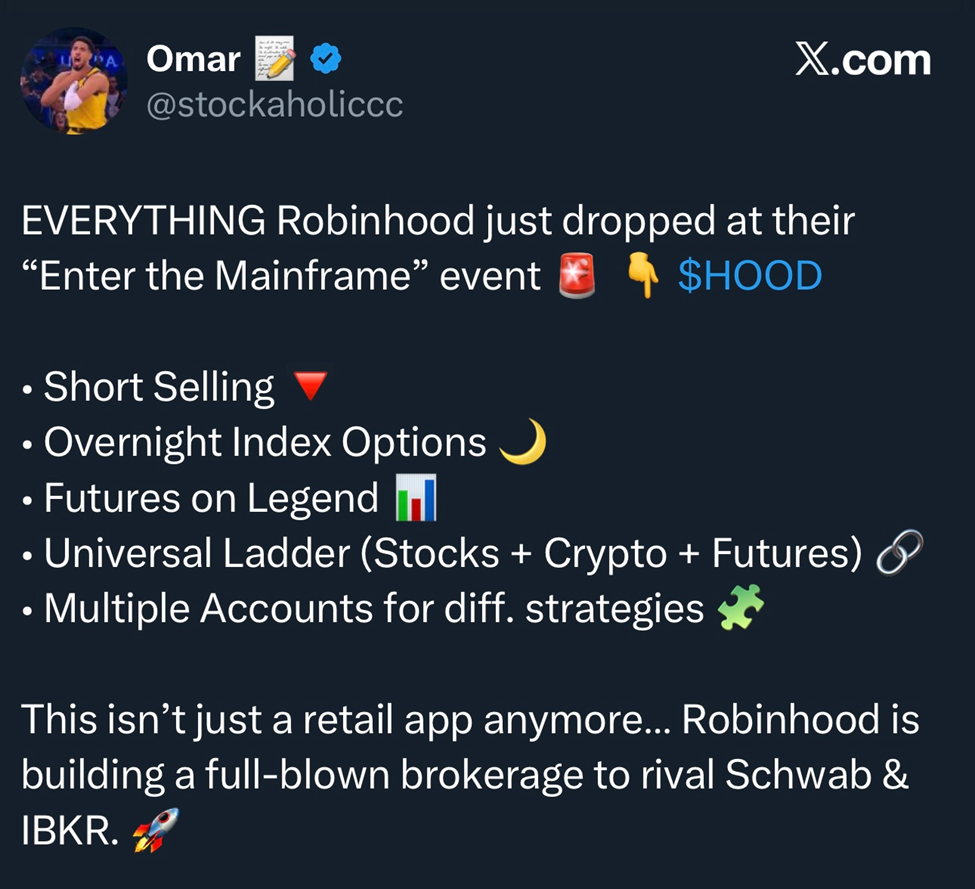Click the chain link emoji
975x889 pixels.
(x=899, y=552)
